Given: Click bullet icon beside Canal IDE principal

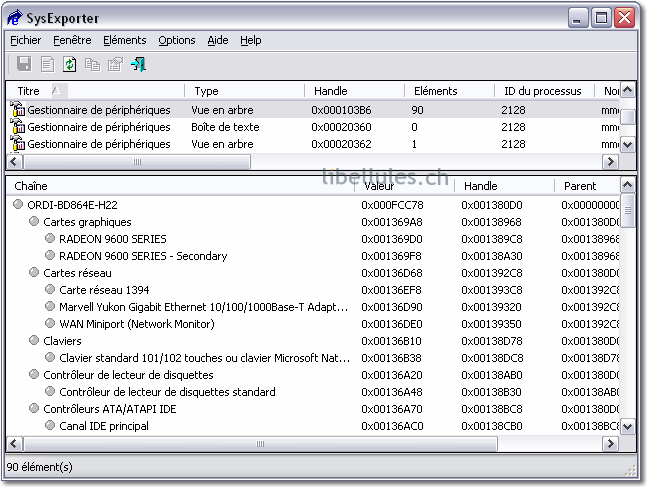Looking at the screenshot, I should pyautogui.click(x=50, y=425).
